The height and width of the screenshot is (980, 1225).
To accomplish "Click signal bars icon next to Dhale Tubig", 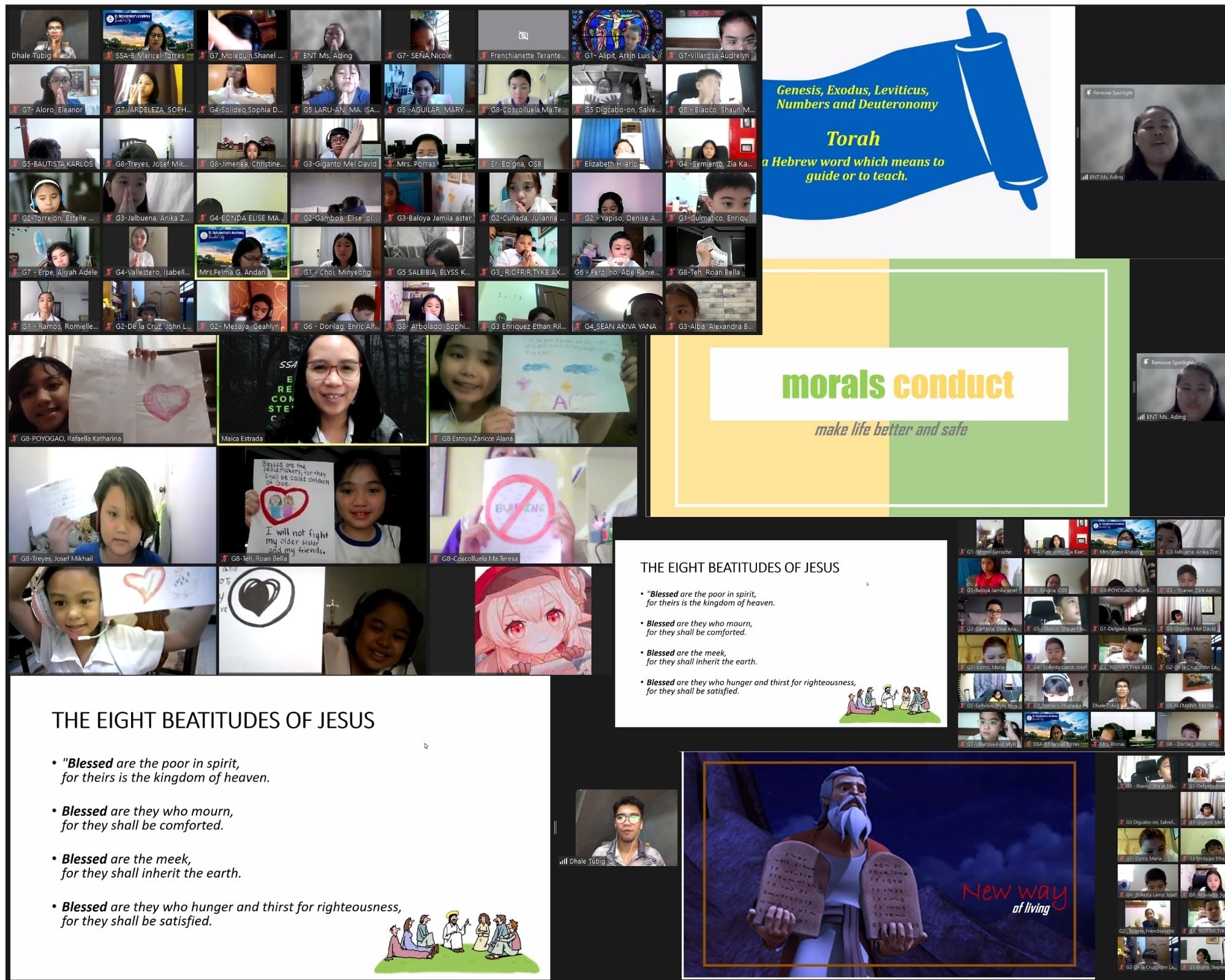I will 563,861.
